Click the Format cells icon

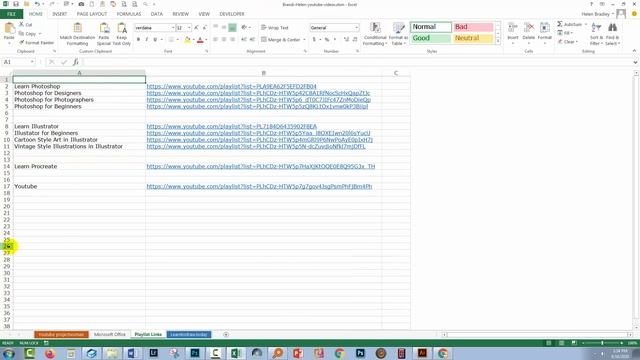point(544,28)
